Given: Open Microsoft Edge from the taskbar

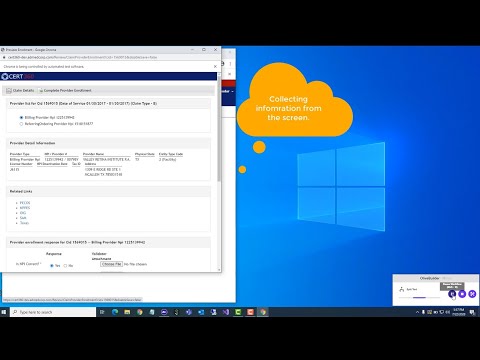Looking at the screenshot, I should coord(115,312).
